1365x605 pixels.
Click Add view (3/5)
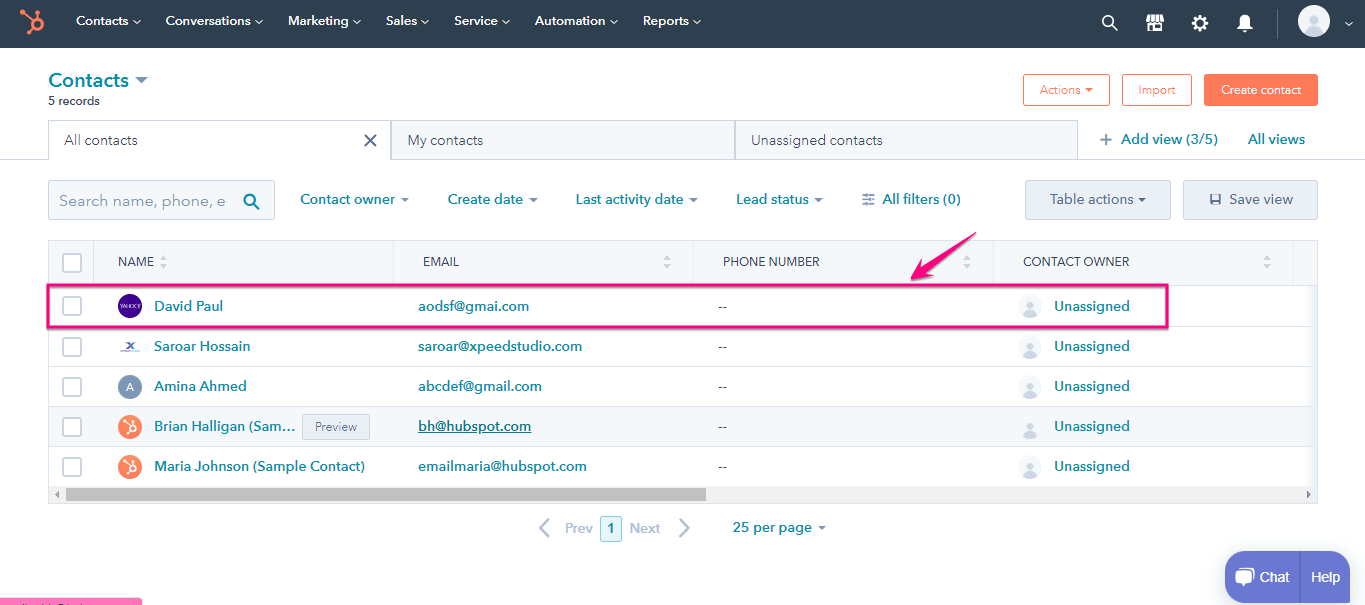[x=1158, y=139]
